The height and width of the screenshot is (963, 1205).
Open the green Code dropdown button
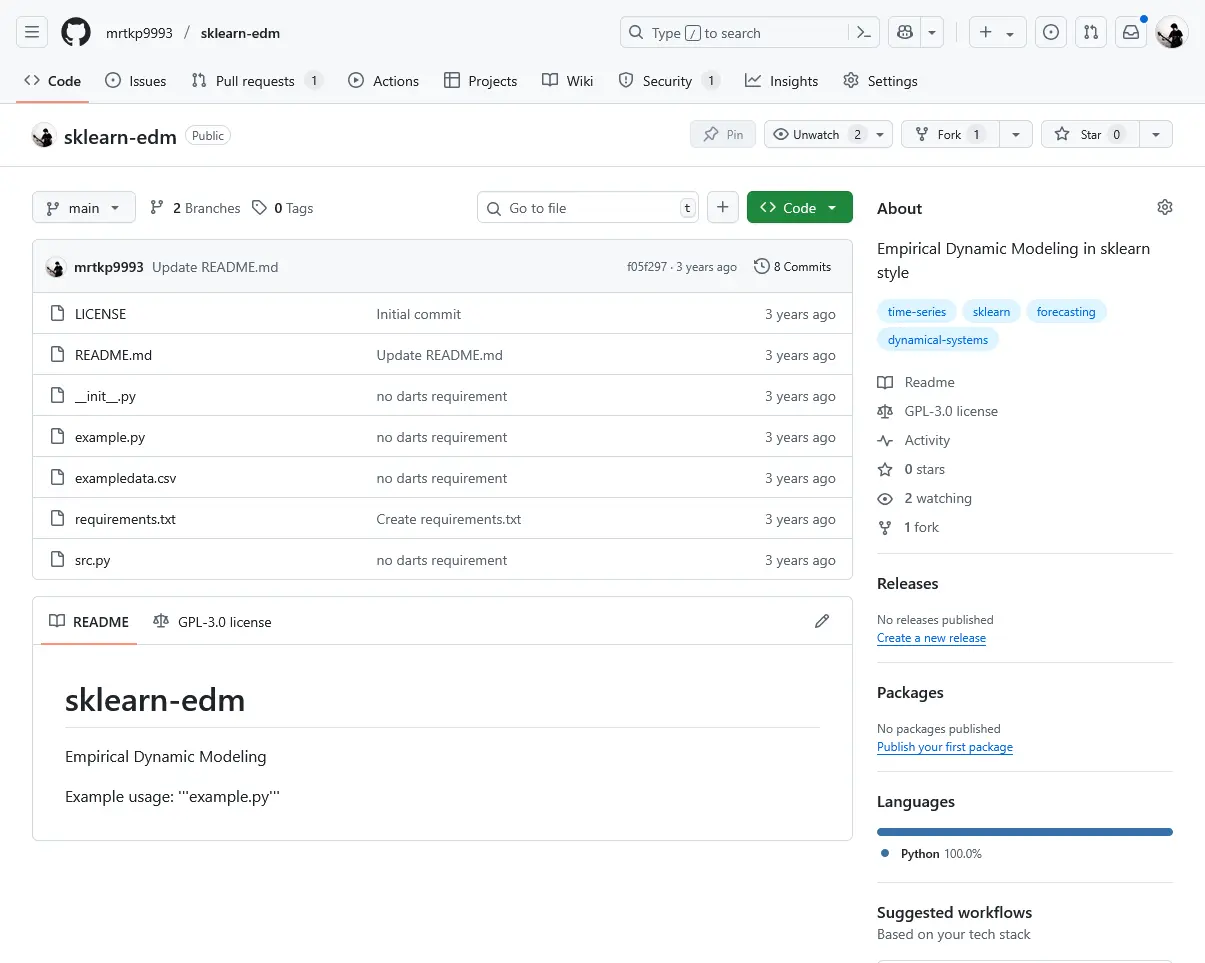click(800, 207)
